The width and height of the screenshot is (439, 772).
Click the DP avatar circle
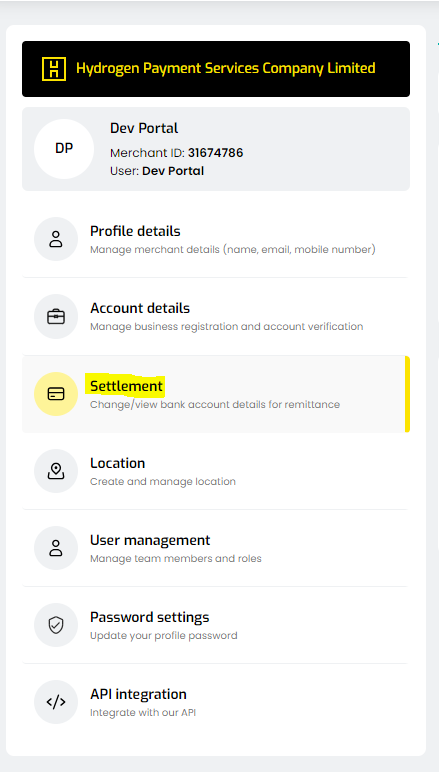tap(64, 149)
